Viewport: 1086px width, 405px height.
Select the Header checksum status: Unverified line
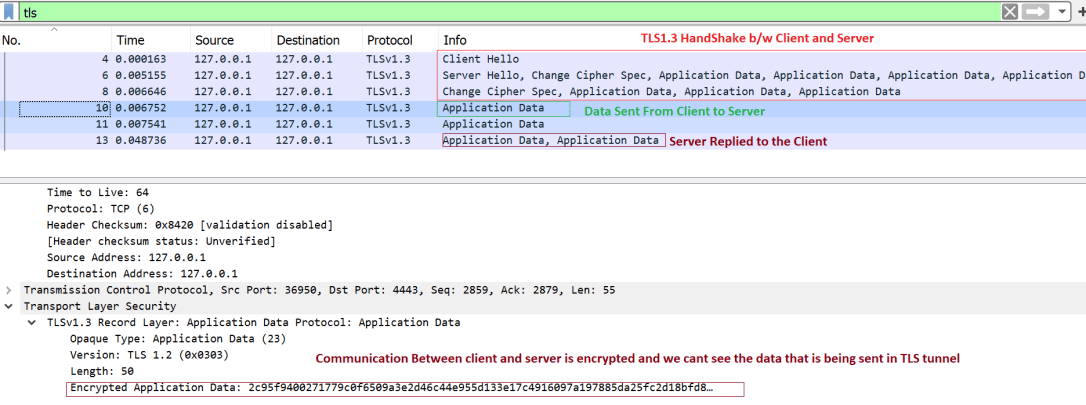pos(161,241)
